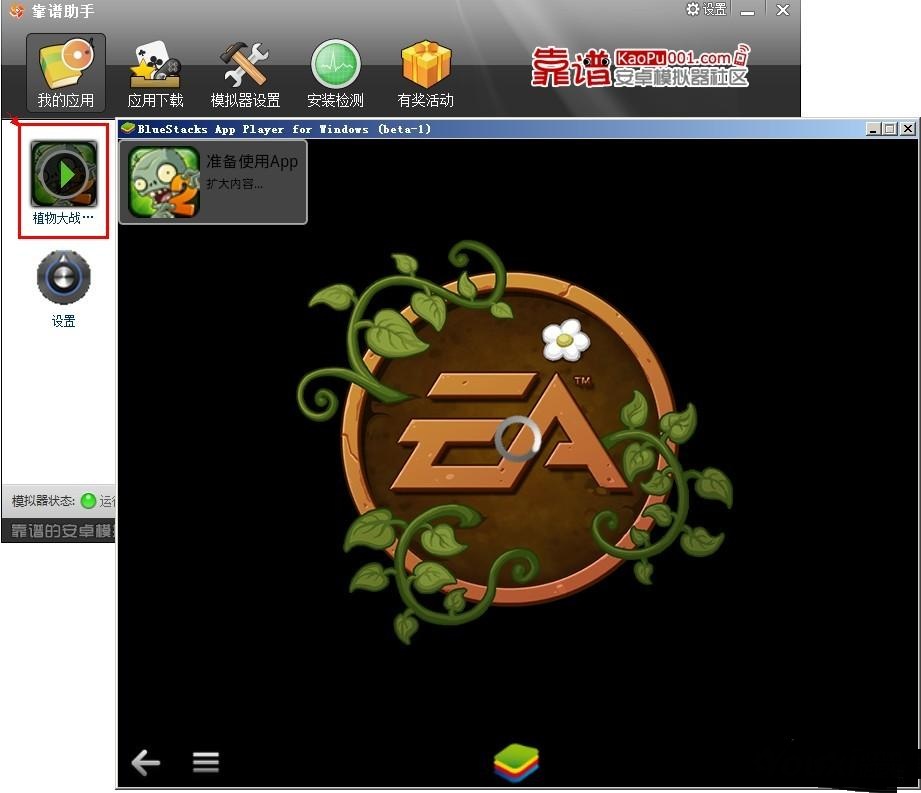Click the 扩大内容... notification subtext

click(234, 184)
